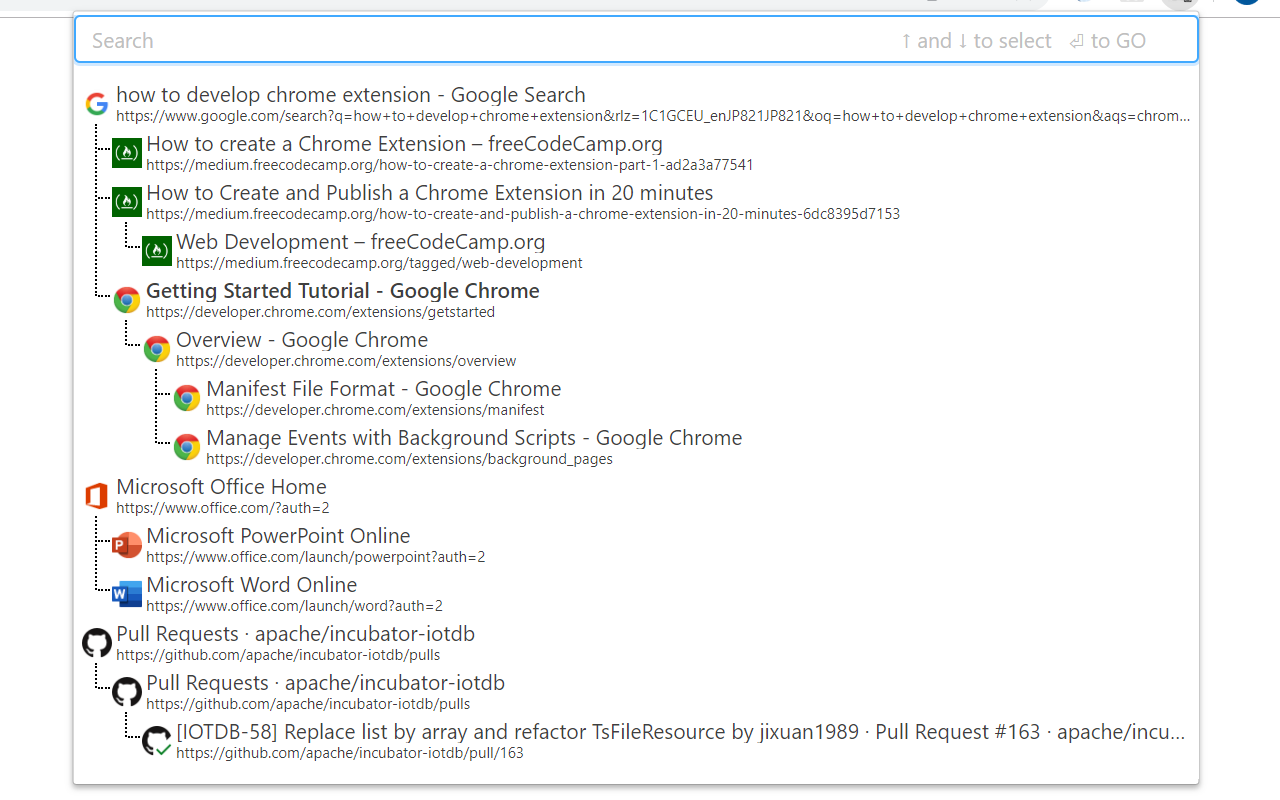This screenshot has width=1280, height=800.
Task: Open the Microsoft Word Online entry
Action: 252,584
